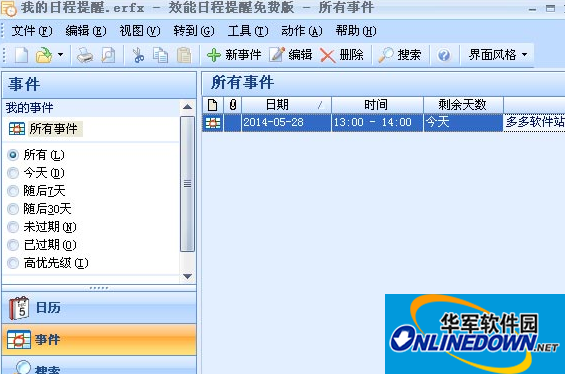This screenshot has height=374, width=565.
Task: Click the 编辑 edit toolbar button
Action: [x=290, y=55]
